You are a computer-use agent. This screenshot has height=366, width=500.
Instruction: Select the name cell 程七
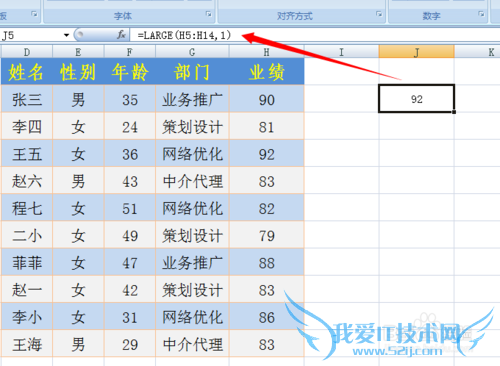(27, 208)
